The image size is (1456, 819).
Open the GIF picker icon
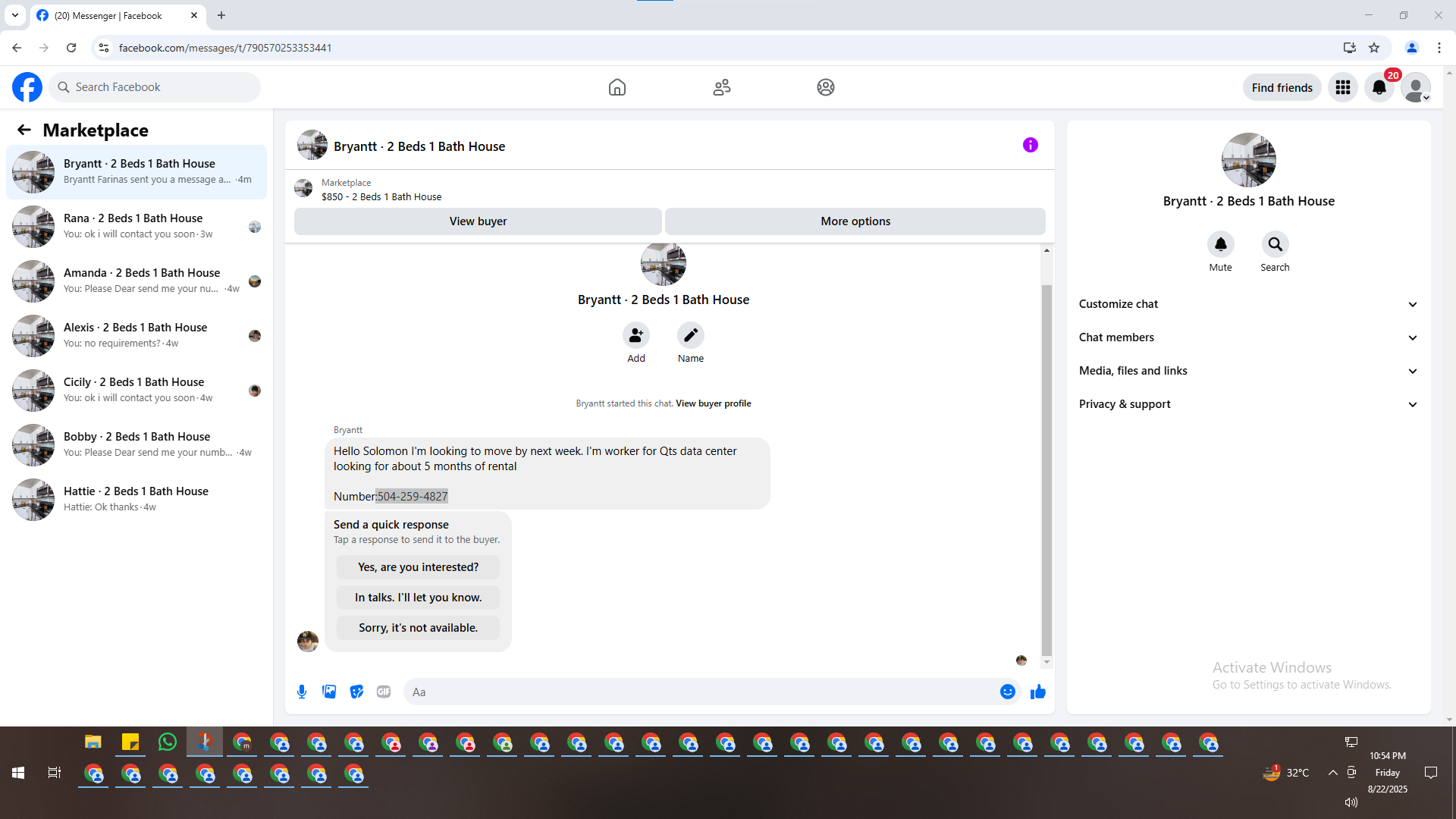pyautogui.click(x=384, y=692)
